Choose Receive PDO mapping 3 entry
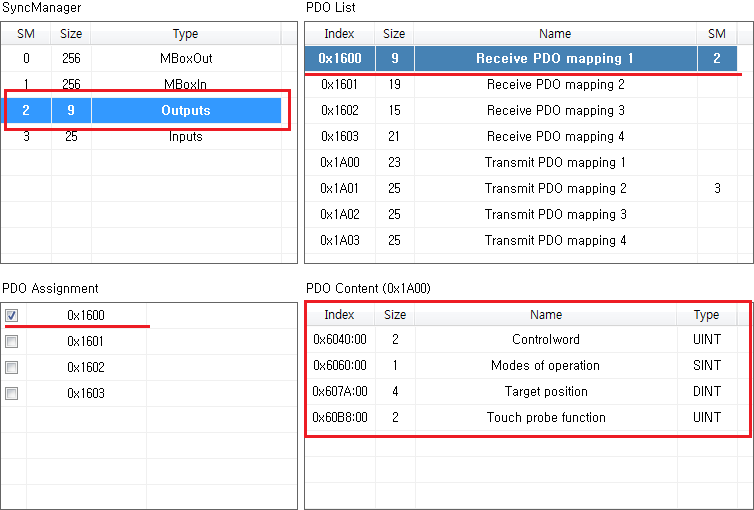 555,110
